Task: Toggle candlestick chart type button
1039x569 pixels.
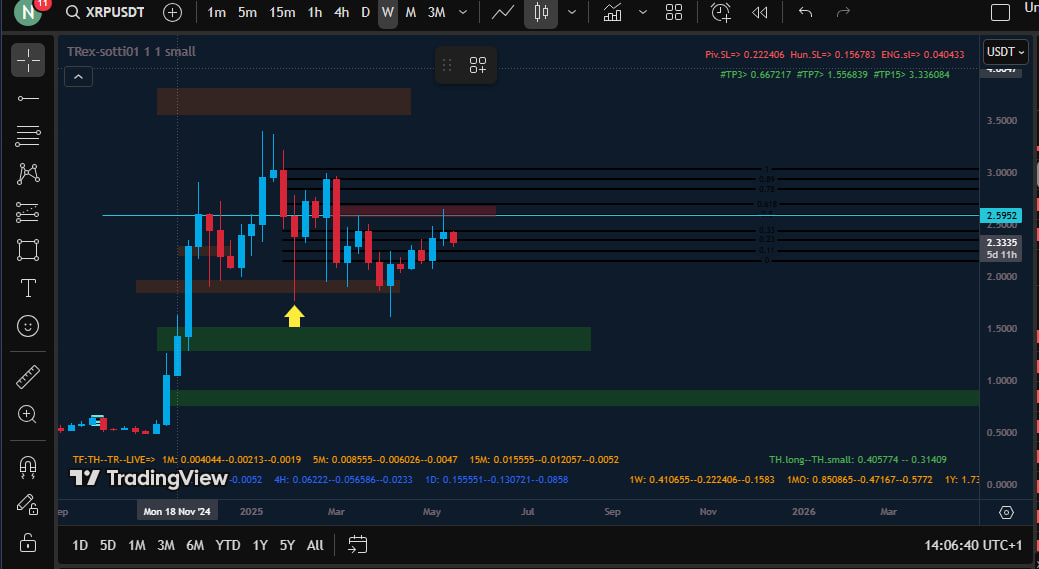Action: (x=541, y=13)
